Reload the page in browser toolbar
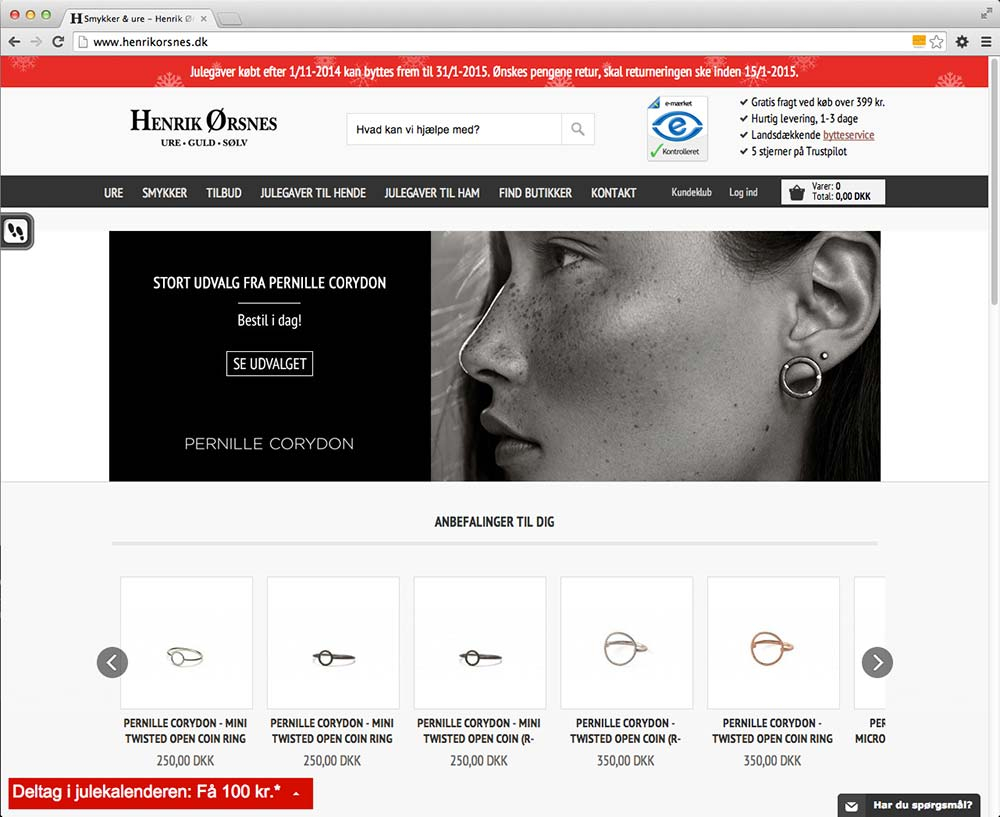 [x=59, y=42]
